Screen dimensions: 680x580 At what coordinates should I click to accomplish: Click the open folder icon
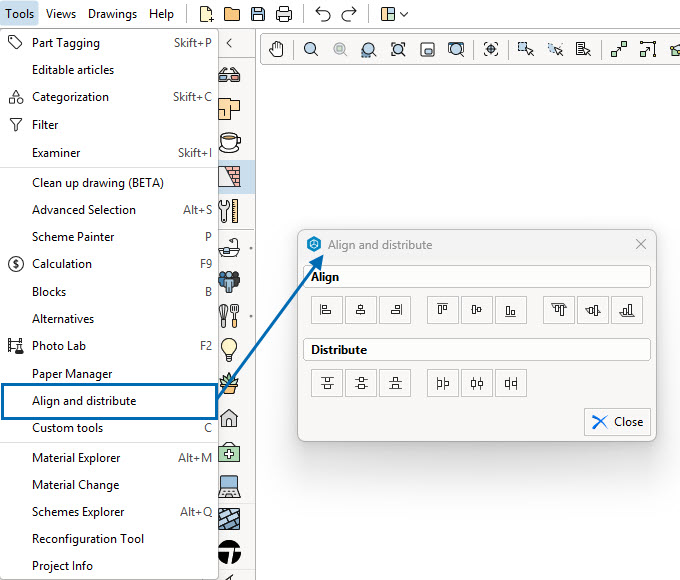pos(232,14)
